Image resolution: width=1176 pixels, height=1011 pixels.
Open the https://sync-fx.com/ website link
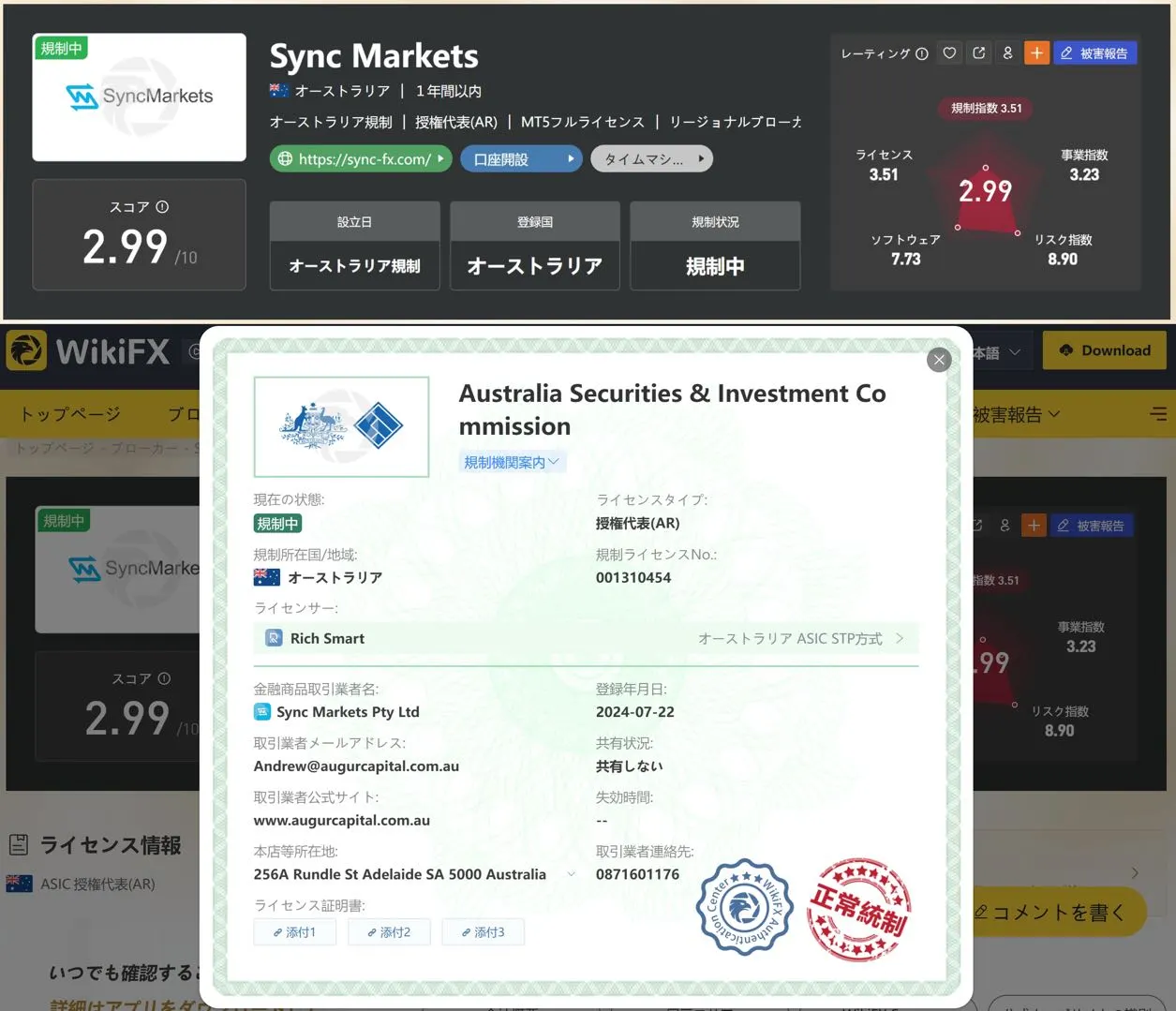click(362, 159)
